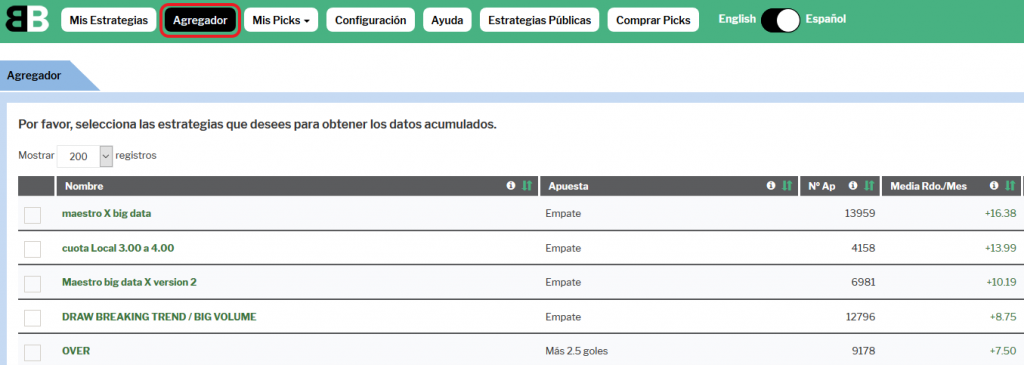Sort by Nº Ap column arrows
Image resolution: width=1024 pixels, height=365 pixels.
tap(869, 186)
